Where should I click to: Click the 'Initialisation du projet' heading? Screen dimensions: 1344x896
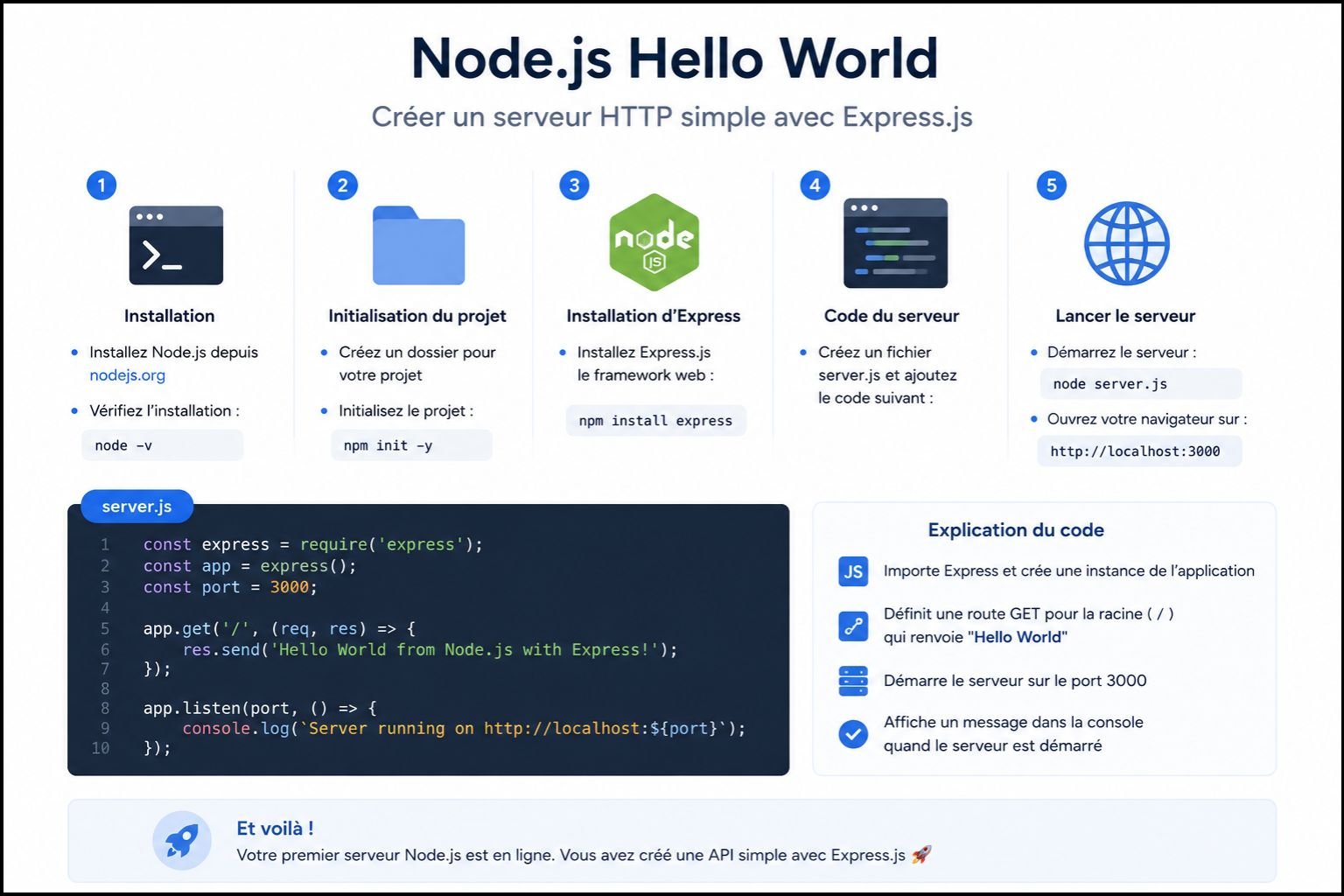(x=417, y=316)
